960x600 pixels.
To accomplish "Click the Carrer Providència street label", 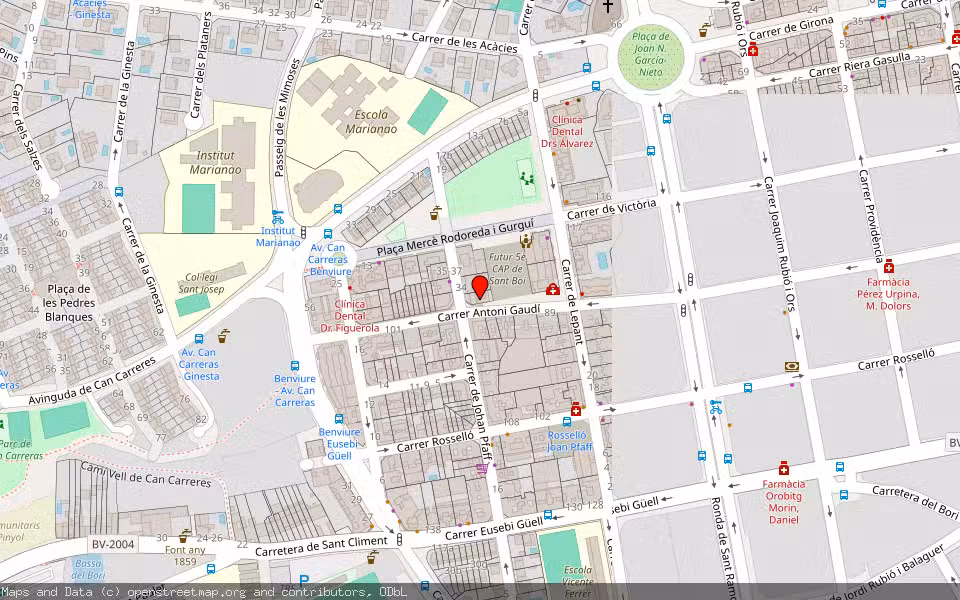I will pos(871,216).
